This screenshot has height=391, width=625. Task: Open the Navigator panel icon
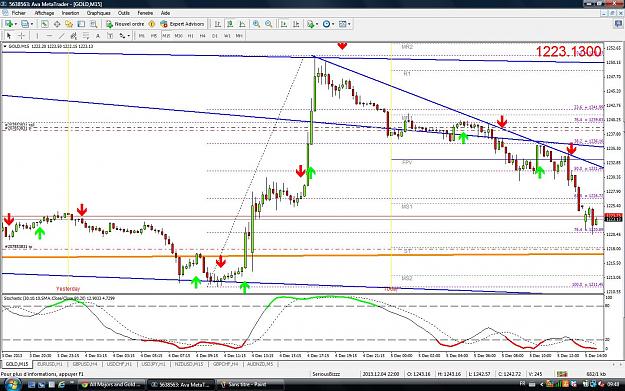pos(69,24)
